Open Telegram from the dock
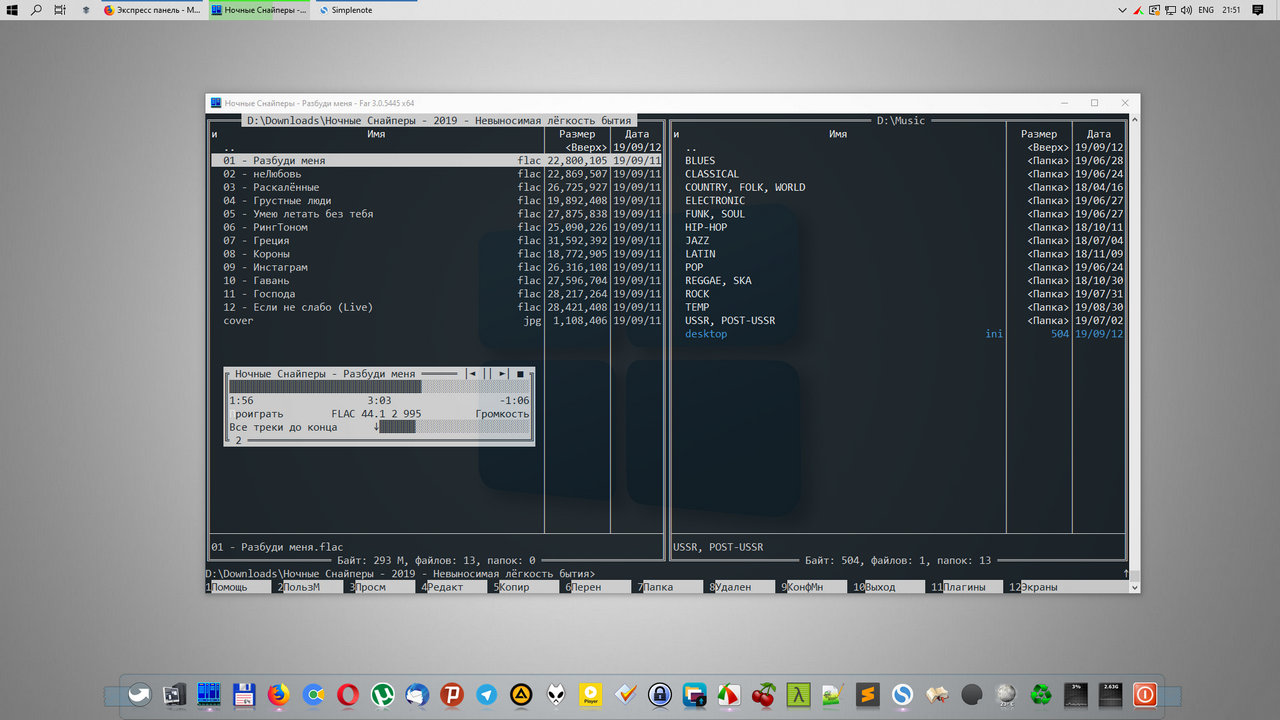The image size is (1280, 720). point(487,694)
